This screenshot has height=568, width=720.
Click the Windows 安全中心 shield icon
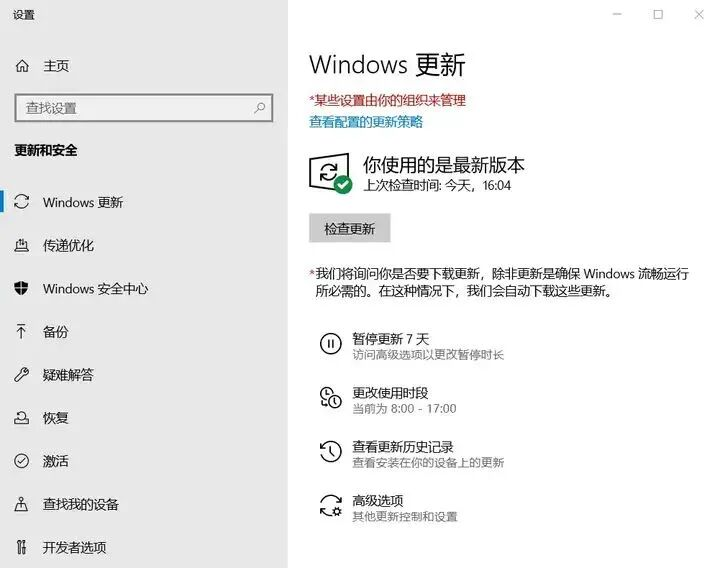[x=22, y=288]
